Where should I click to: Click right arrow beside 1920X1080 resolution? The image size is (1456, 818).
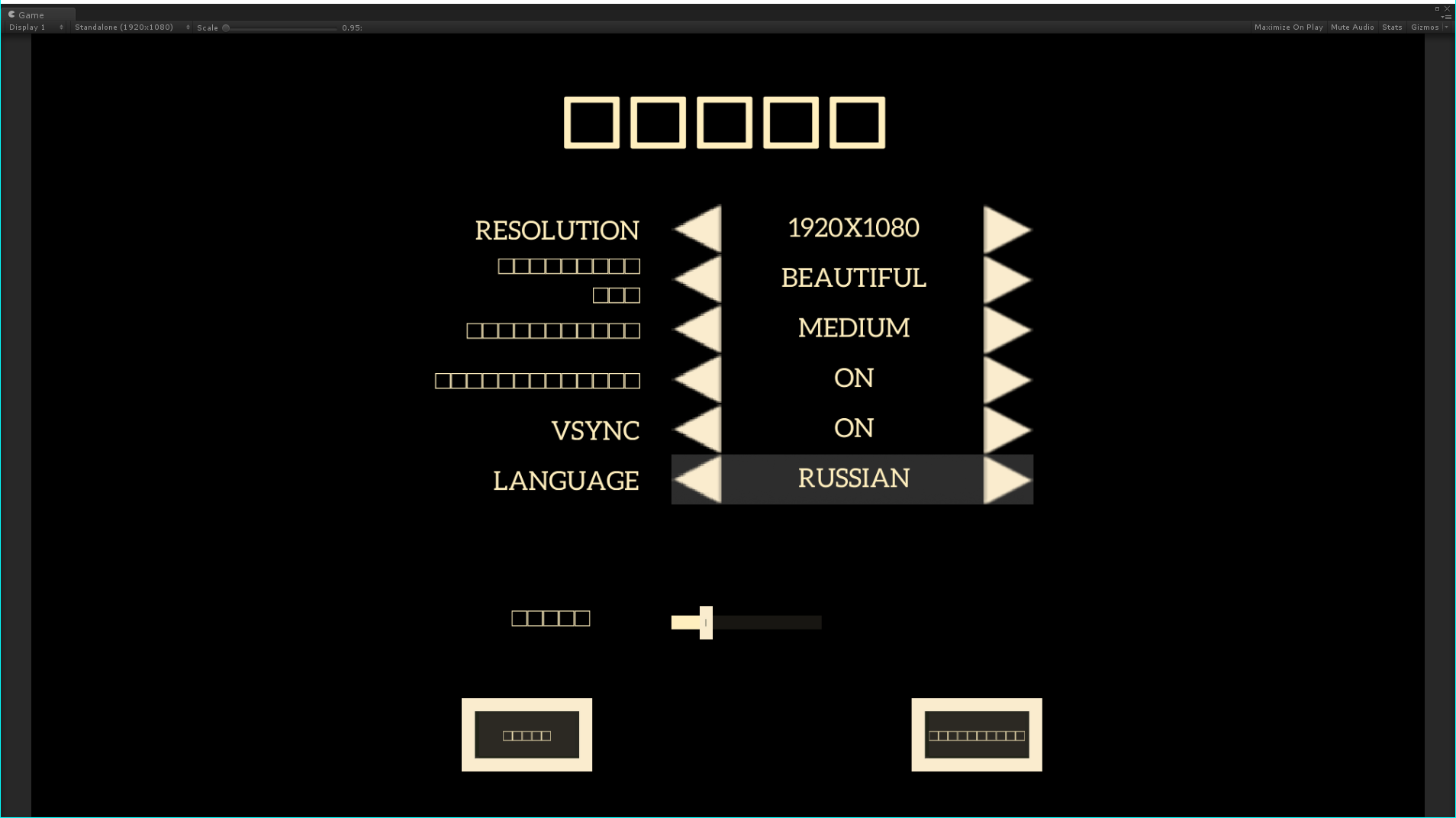pos(1007,229)
